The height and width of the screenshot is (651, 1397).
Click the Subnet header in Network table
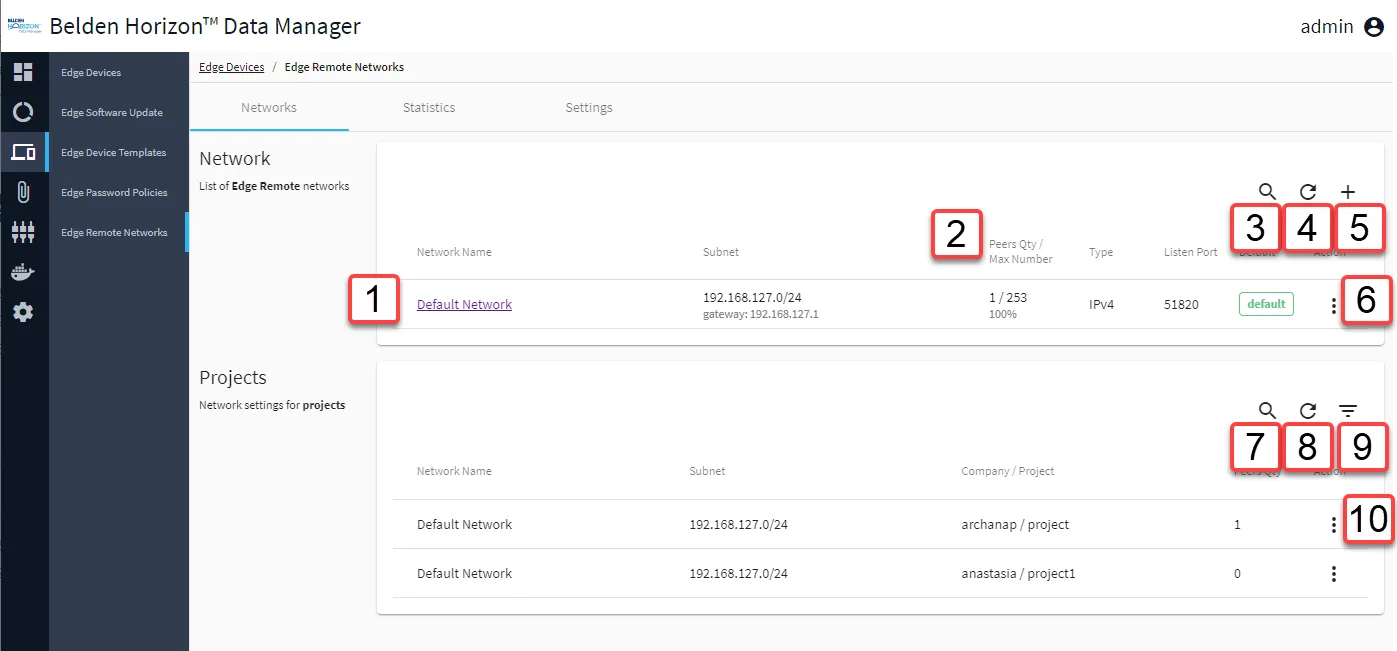coord(721,252)
